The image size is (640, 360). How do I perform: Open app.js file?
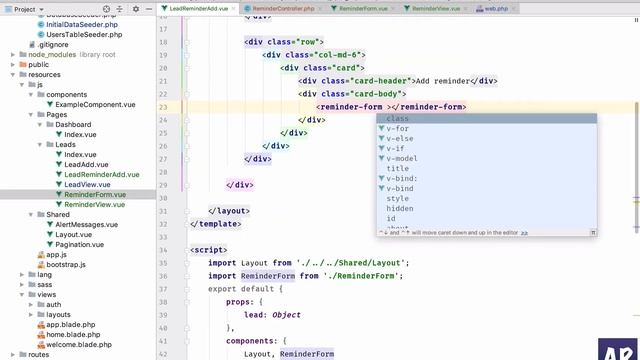point(56,255)
